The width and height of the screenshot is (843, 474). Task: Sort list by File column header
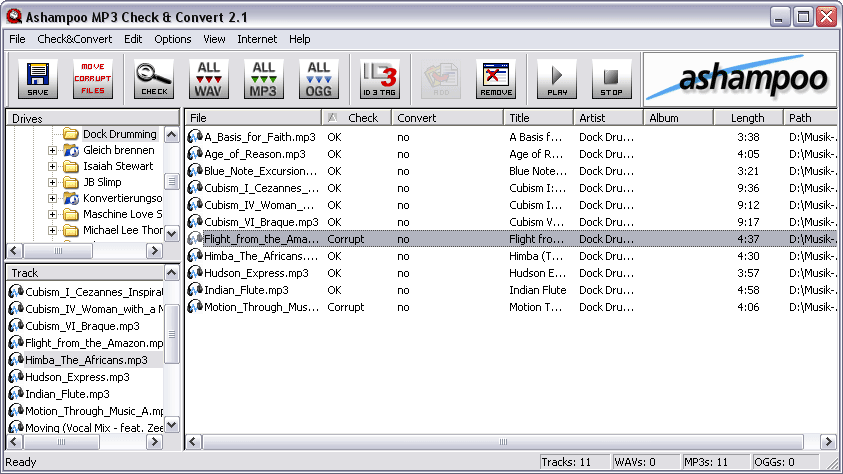253,118
